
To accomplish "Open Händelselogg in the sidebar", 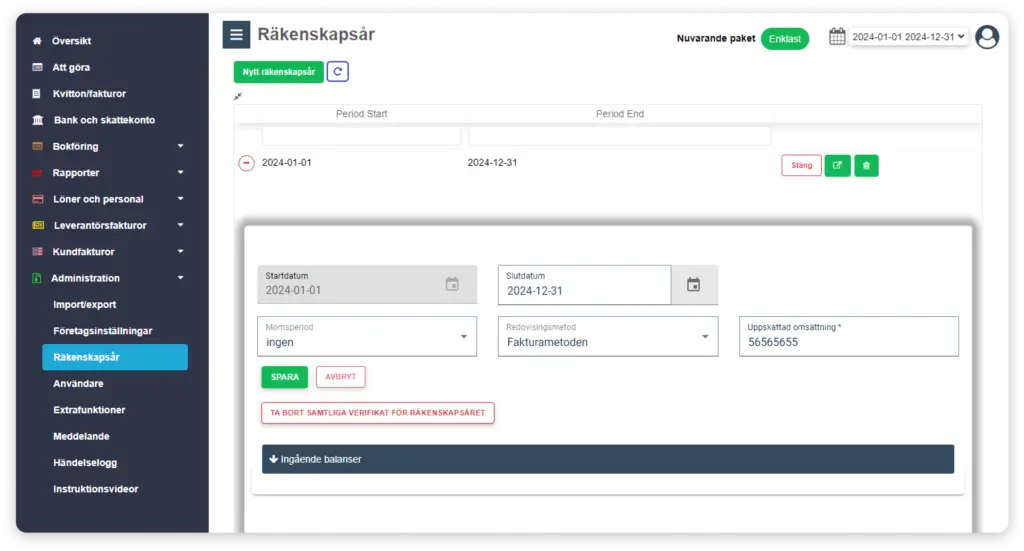I will 85,463.
